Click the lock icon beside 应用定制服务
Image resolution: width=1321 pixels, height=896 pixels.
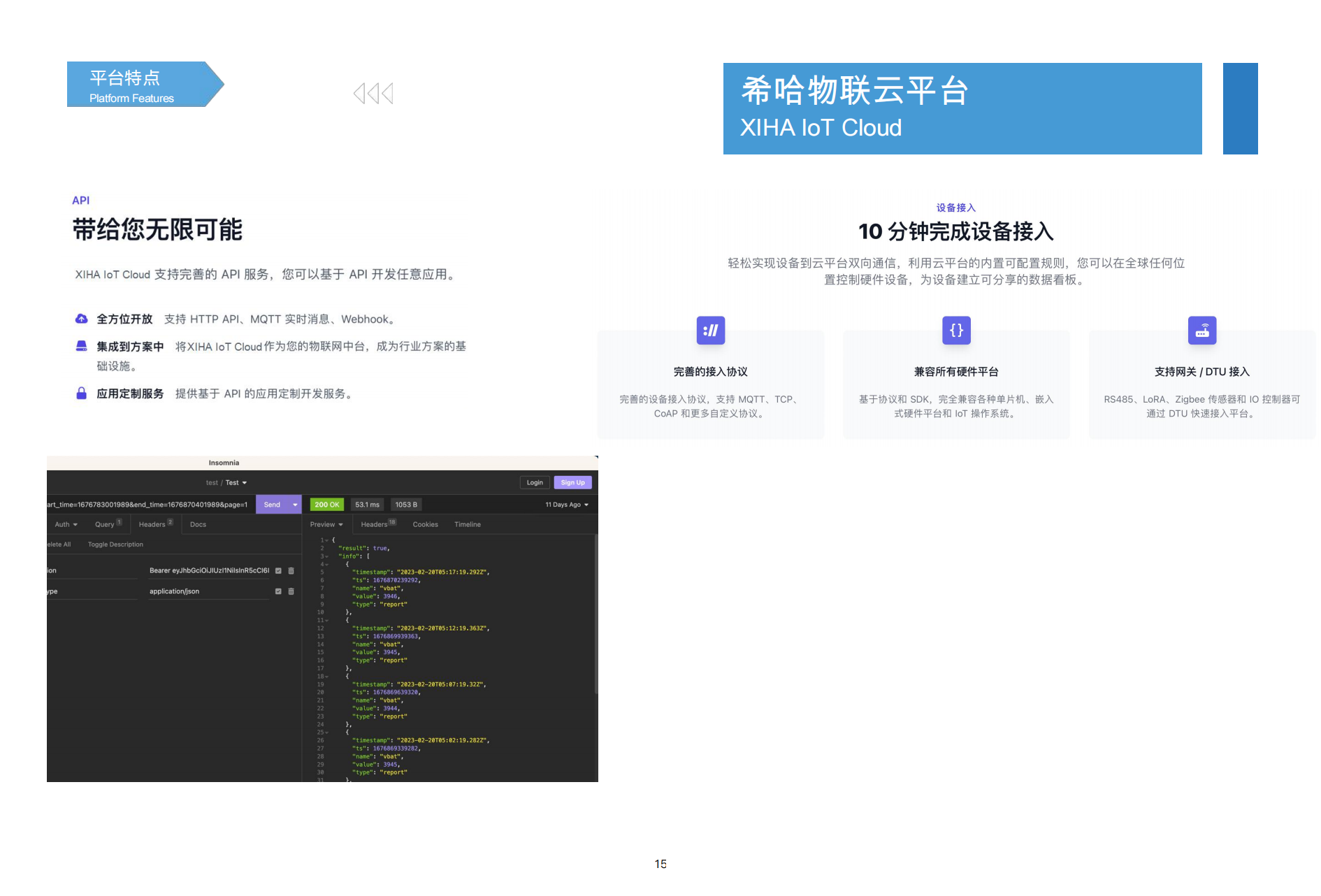tap(82, 393)
